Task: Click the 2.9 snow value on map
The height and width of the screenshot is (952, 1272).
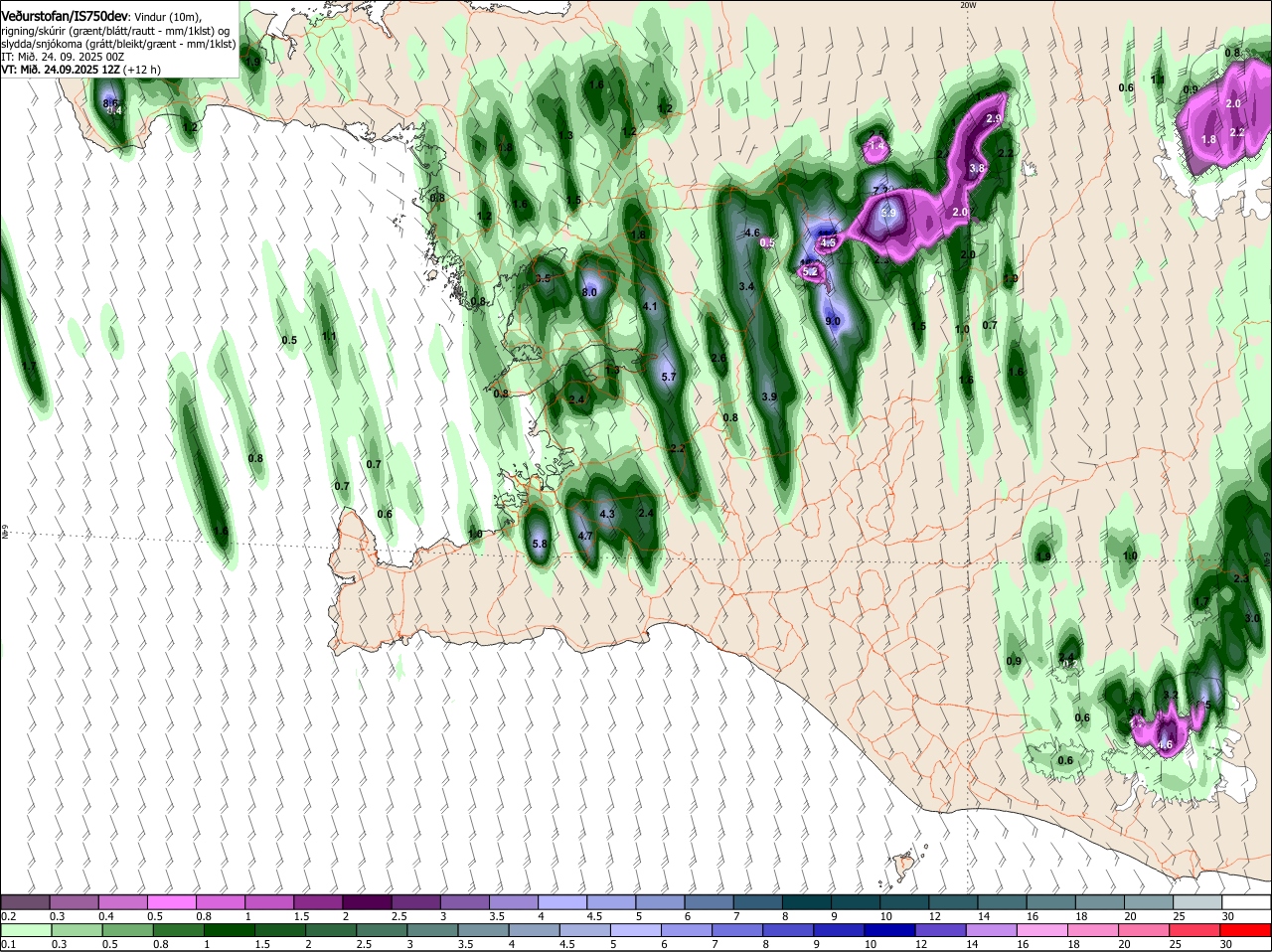Action: [x=993, y=118]
